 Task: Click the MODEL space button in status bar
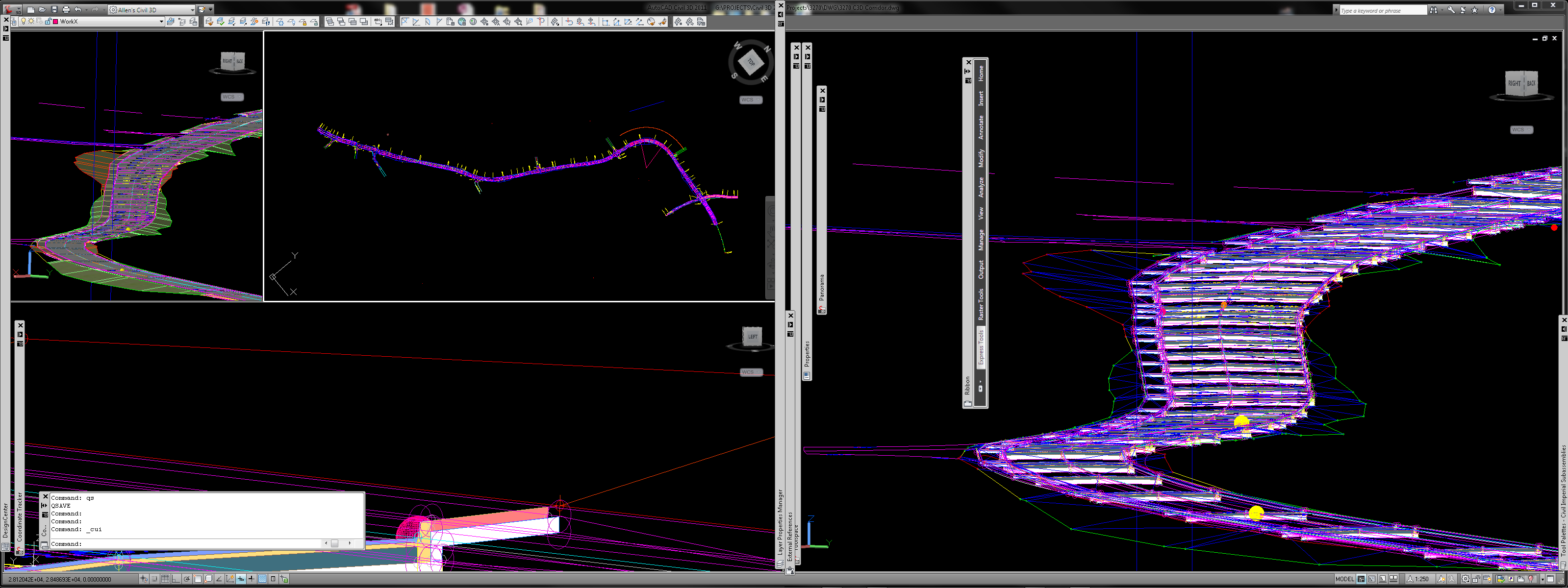(1344, 580)
